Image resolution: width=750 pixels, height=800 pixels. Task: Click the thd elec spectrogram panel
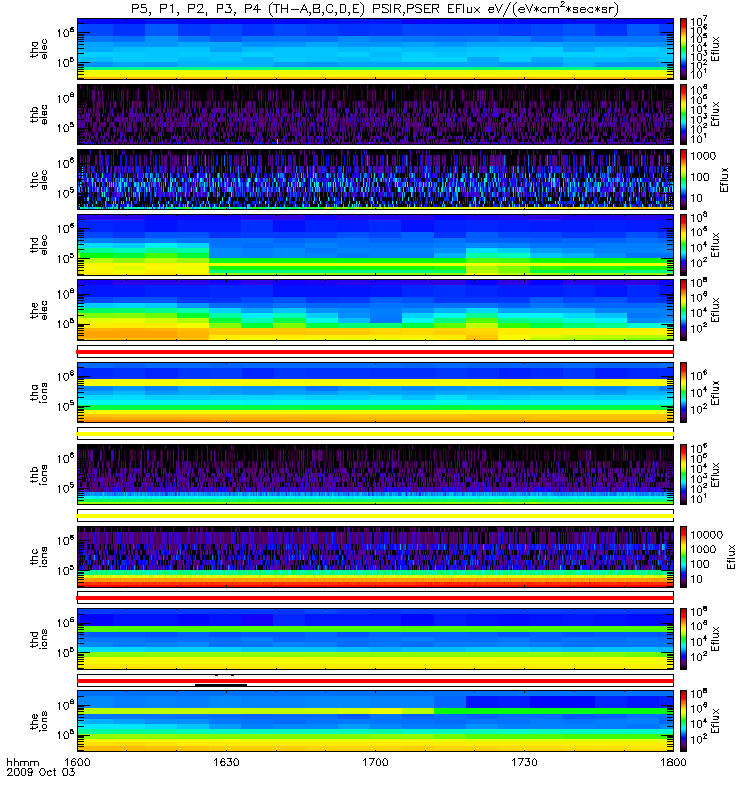(376, 245)
